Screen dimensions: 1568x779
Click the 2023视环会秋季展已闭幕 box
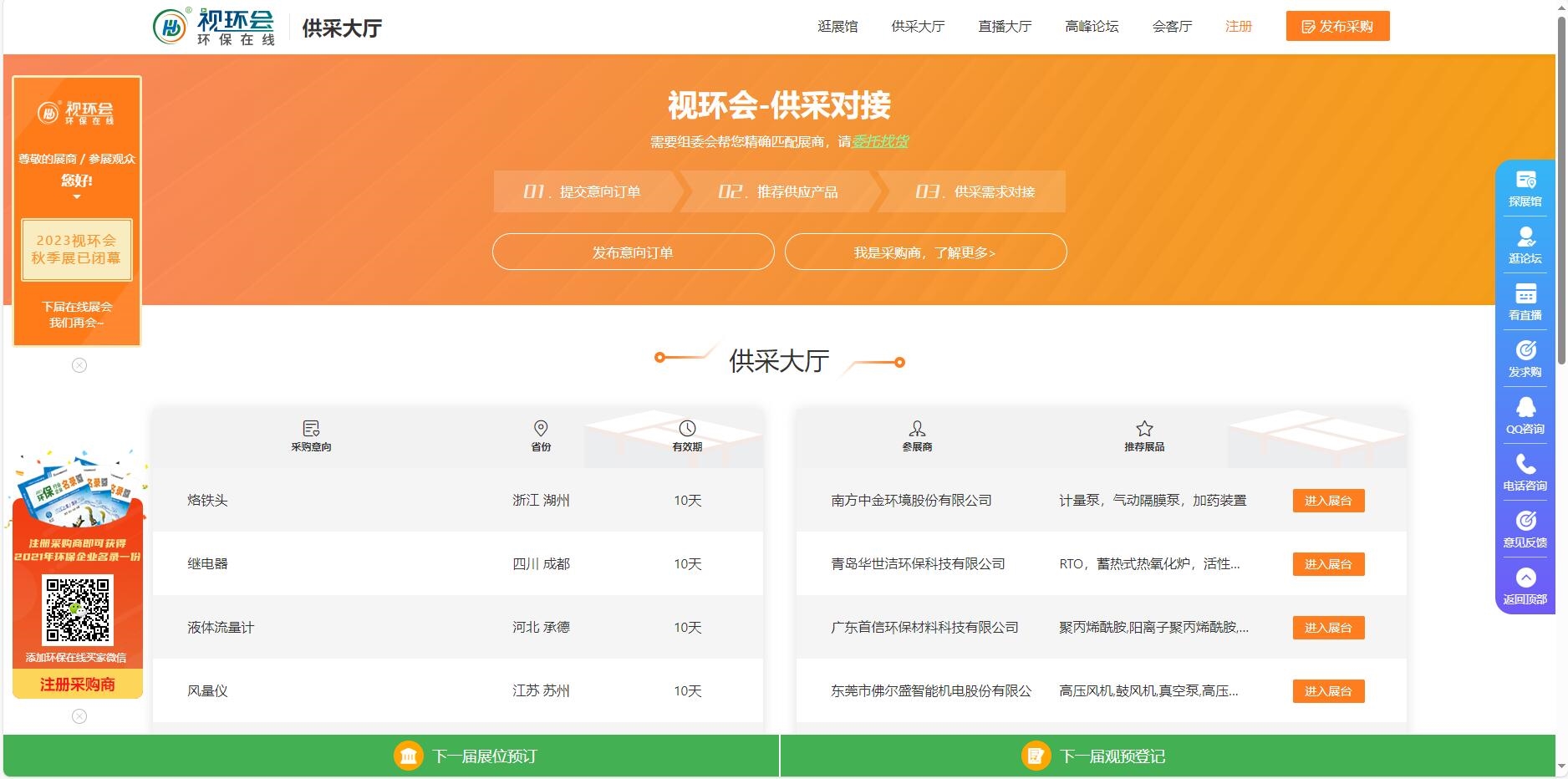(x=77, y=249)
